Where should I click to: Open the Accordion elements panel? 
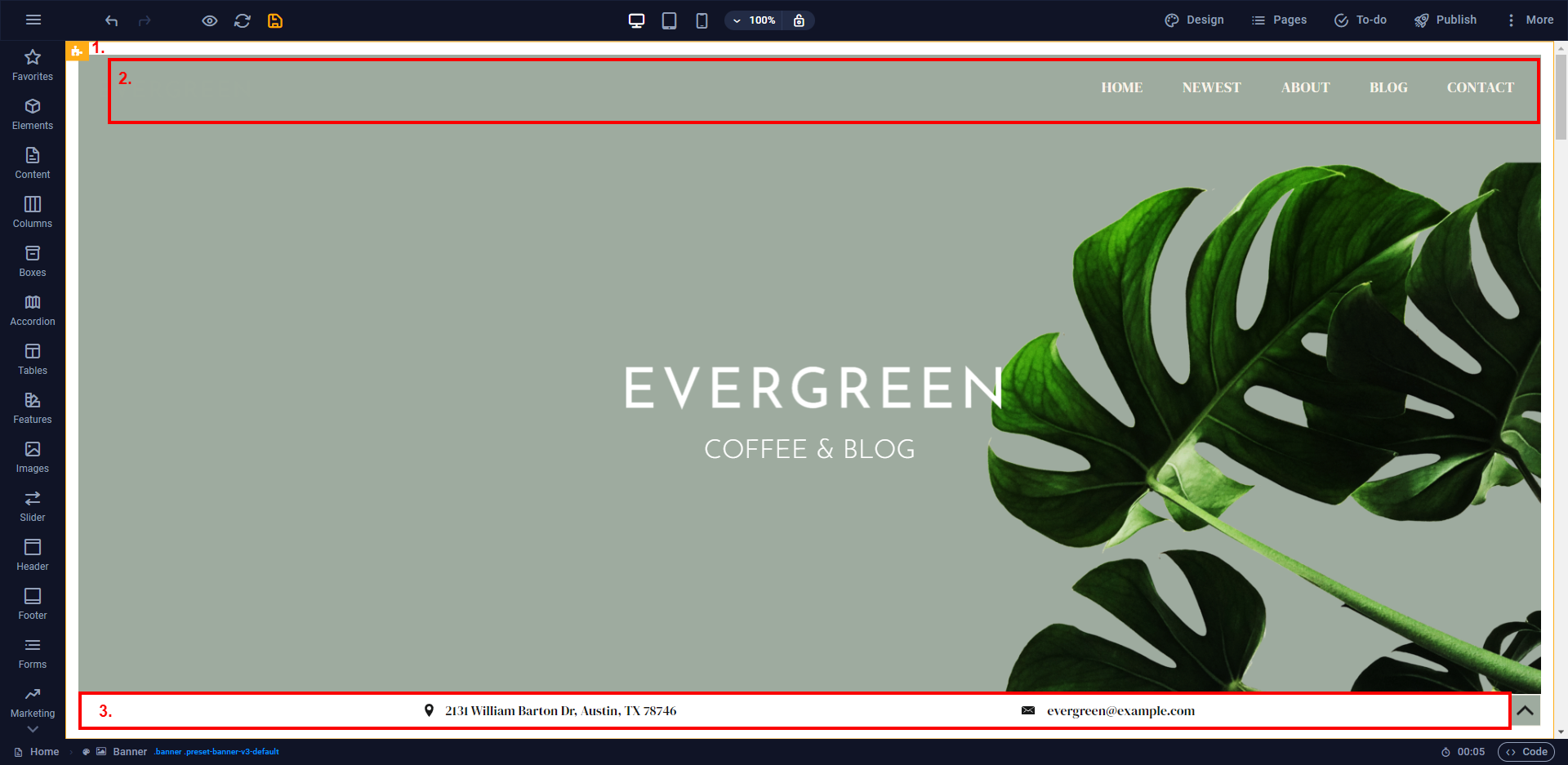(x=33, y=310)
